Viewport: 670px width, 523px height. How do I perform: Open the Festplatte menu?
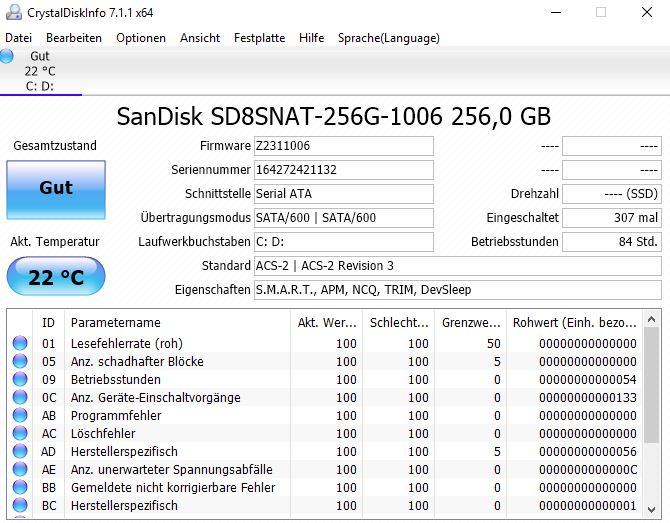259,38
